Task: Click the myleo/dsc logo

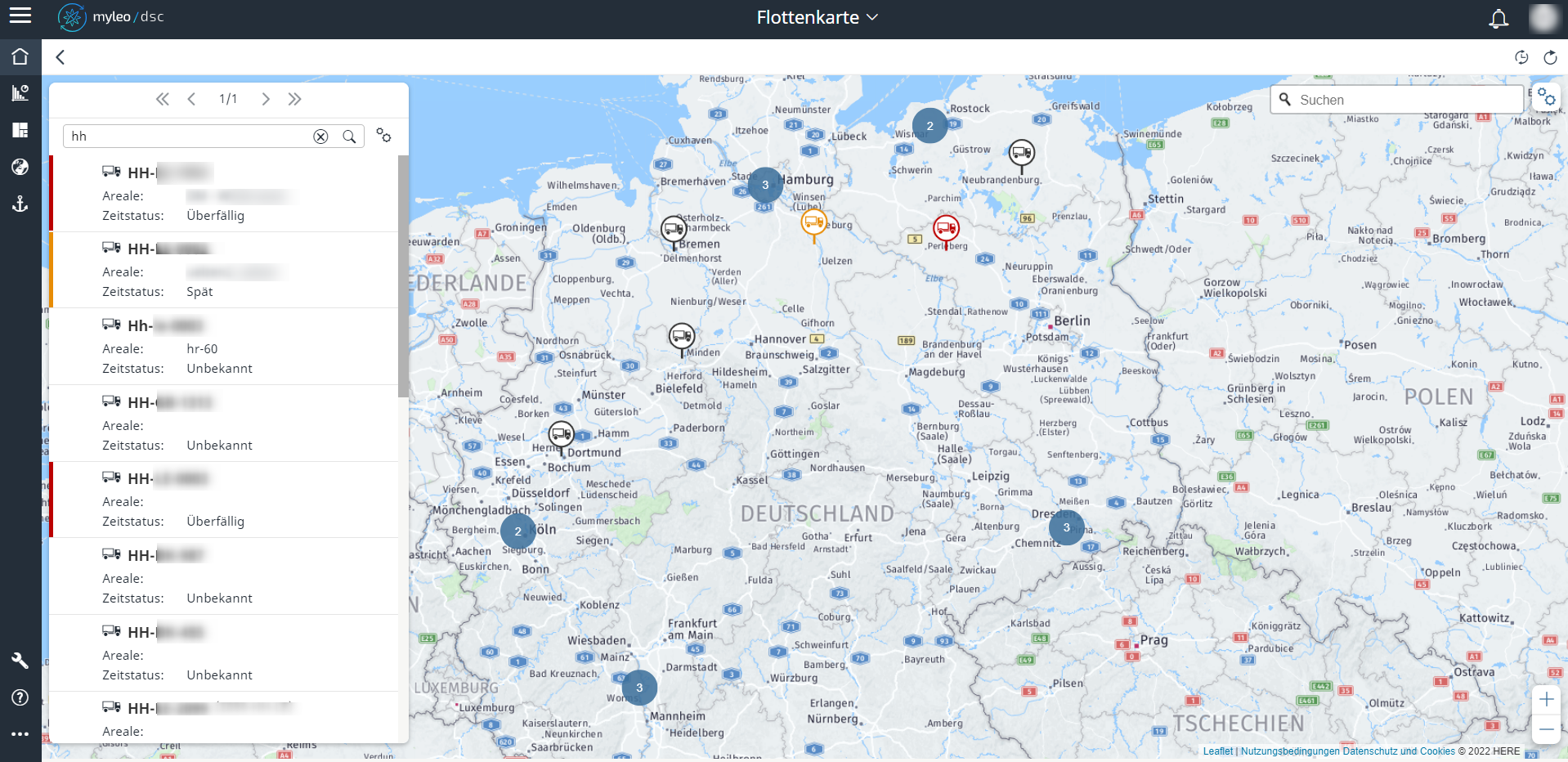Action: 110,17
